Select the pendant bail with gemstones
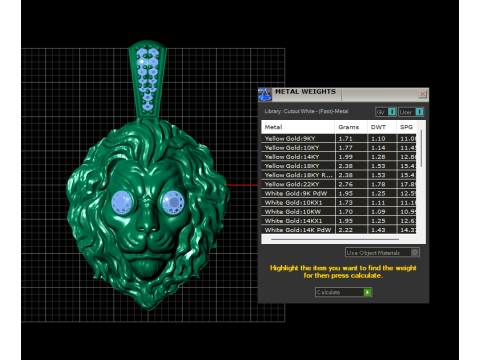 148,79
